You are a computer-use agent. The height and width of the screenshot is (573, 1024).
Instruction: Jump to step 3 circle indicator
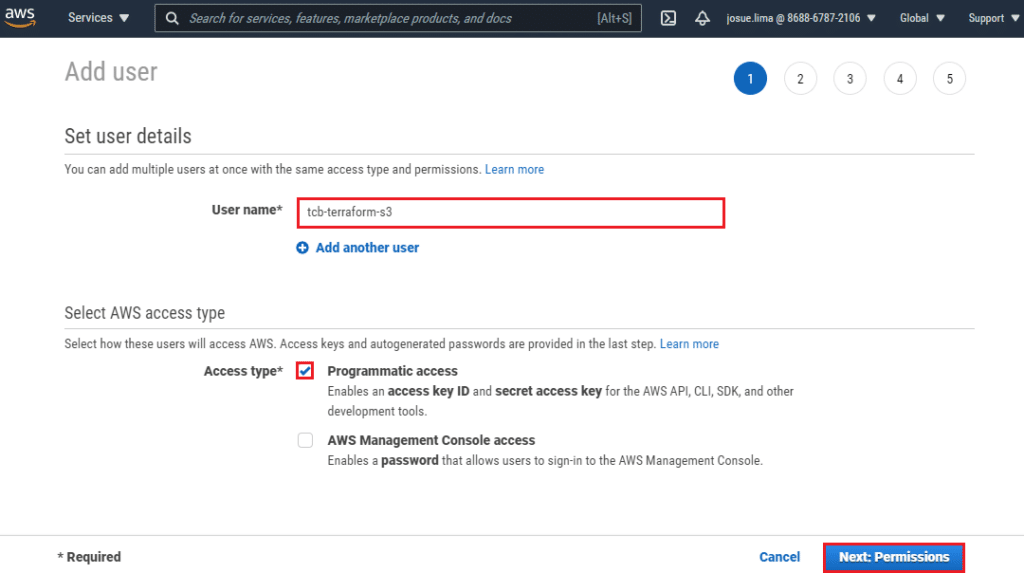coord(849,79)
